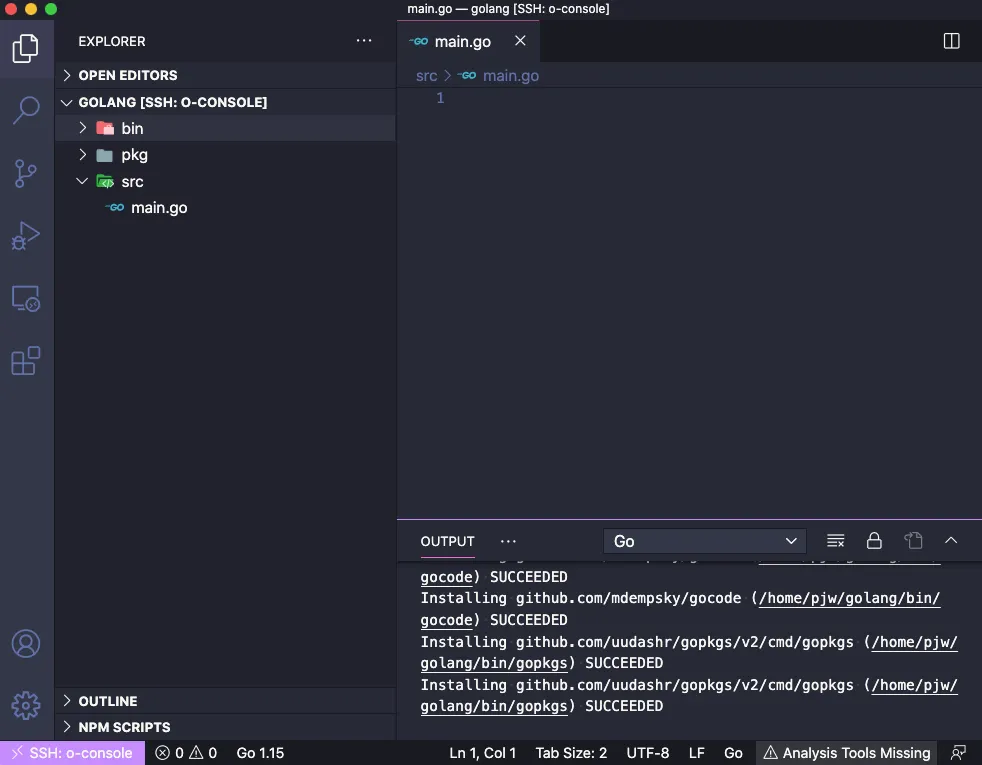Image resolution: width=982 pixels, height=765 pixels.
Task: Change LF end of line sequence
Action: pyautogui.click(x=696, y=752)
